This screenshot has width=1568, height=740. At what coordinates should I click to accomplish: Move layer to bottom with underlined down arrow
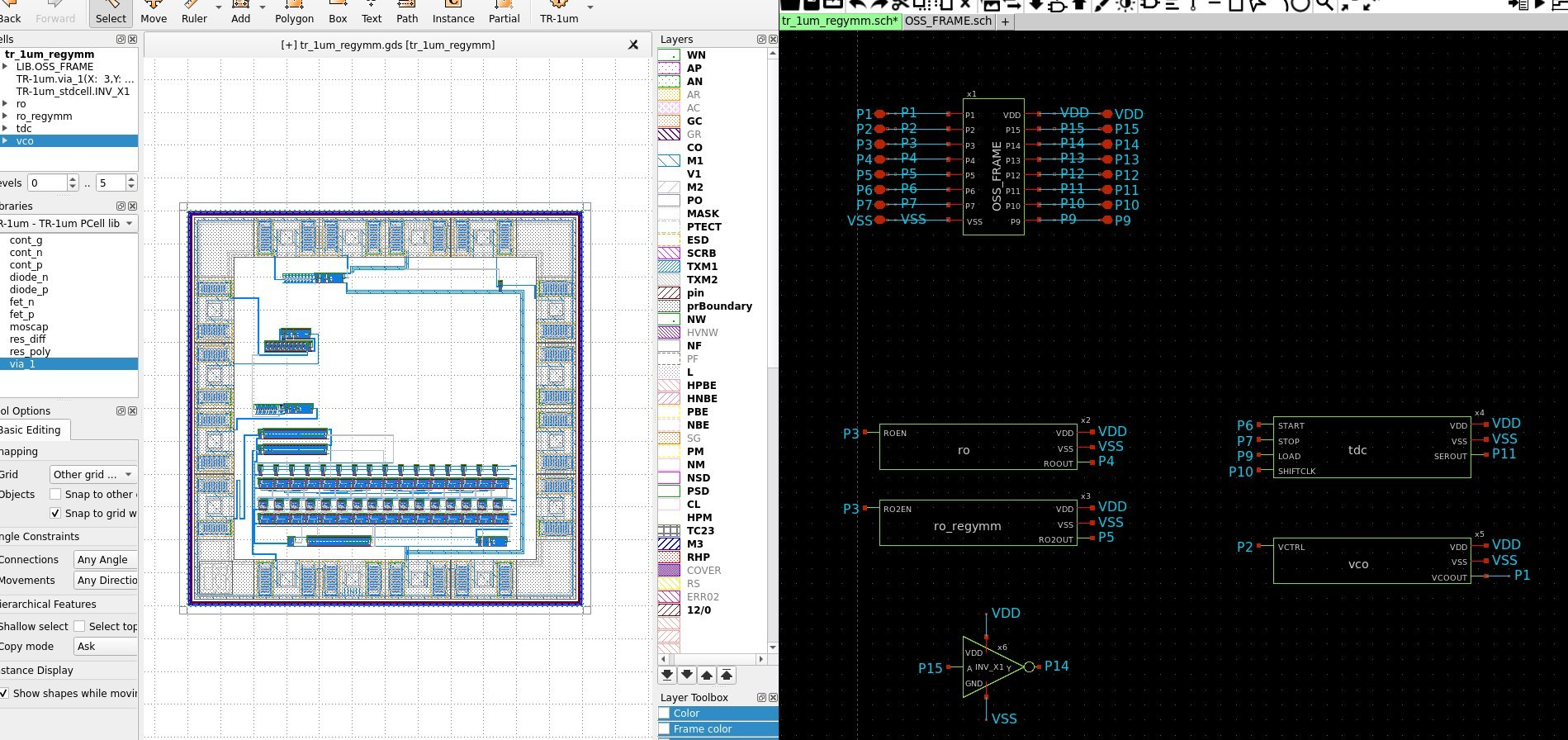(x=667, y=675)
